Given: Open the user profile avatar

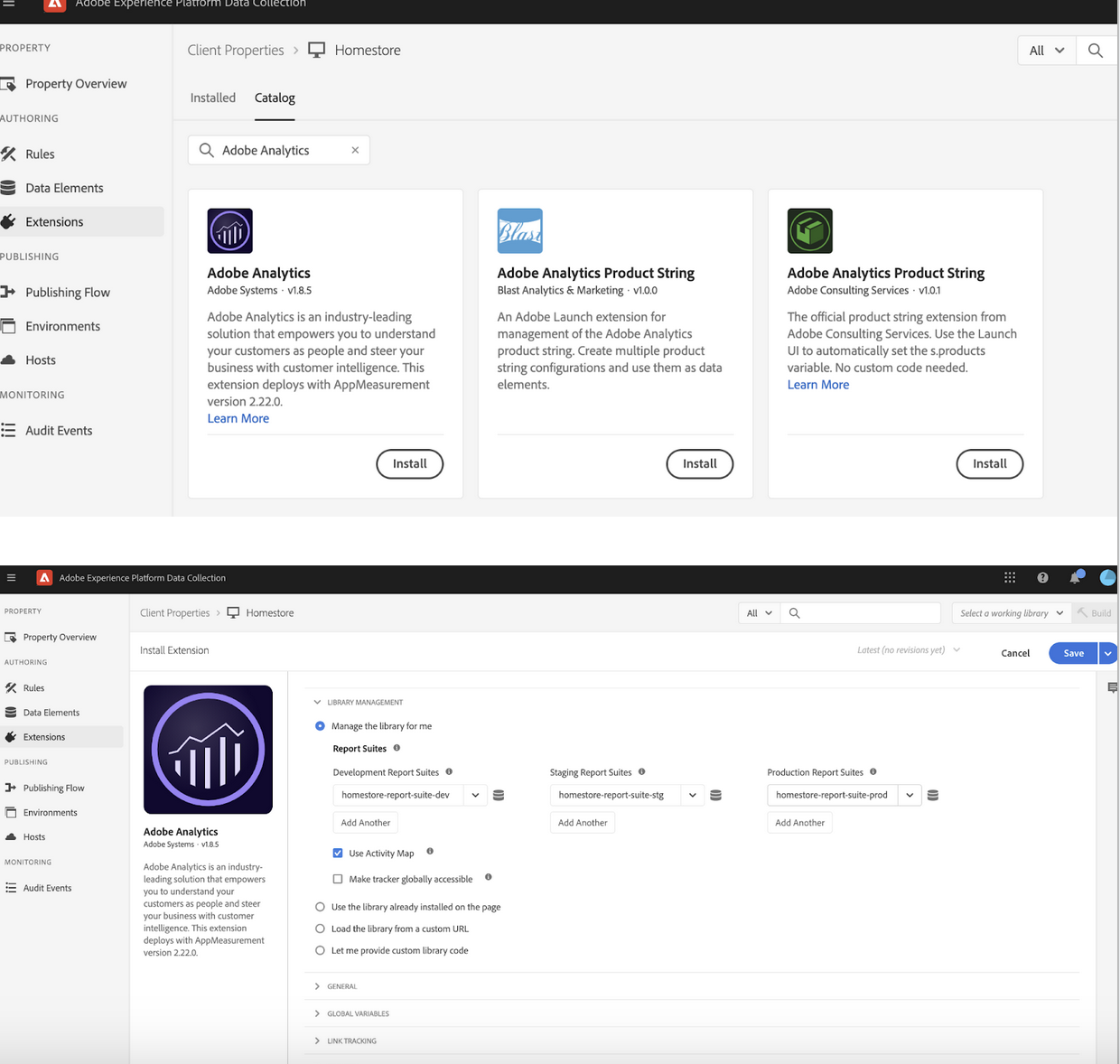Looking at the screenshot, I should pyautogui.click(x=1108, y=578).
